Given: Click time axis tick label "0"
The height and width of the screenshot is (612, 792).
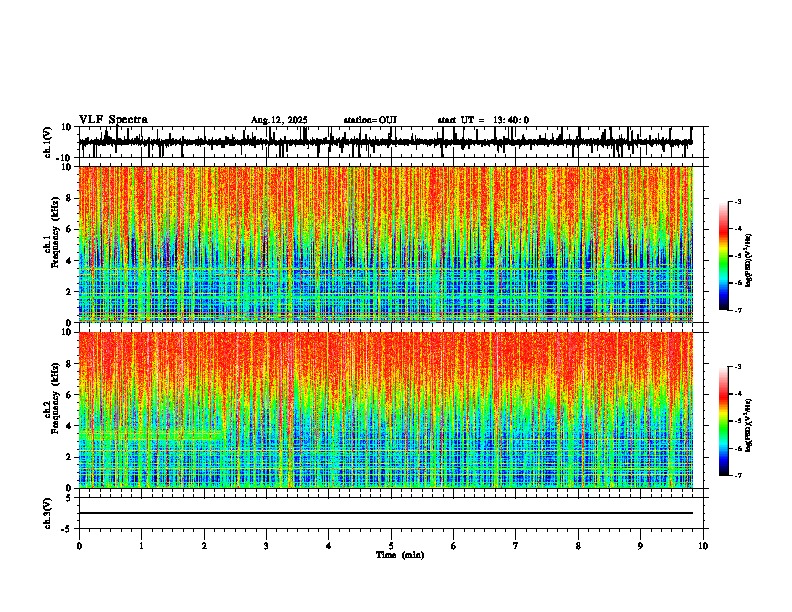Looking at the screenshot, I should tap(79, 546).
